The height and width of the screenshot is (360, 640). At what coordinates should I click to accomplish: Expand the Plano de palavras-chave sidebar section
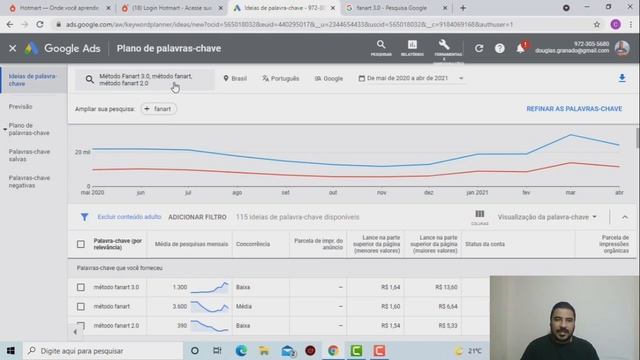[x=29, y=129]
